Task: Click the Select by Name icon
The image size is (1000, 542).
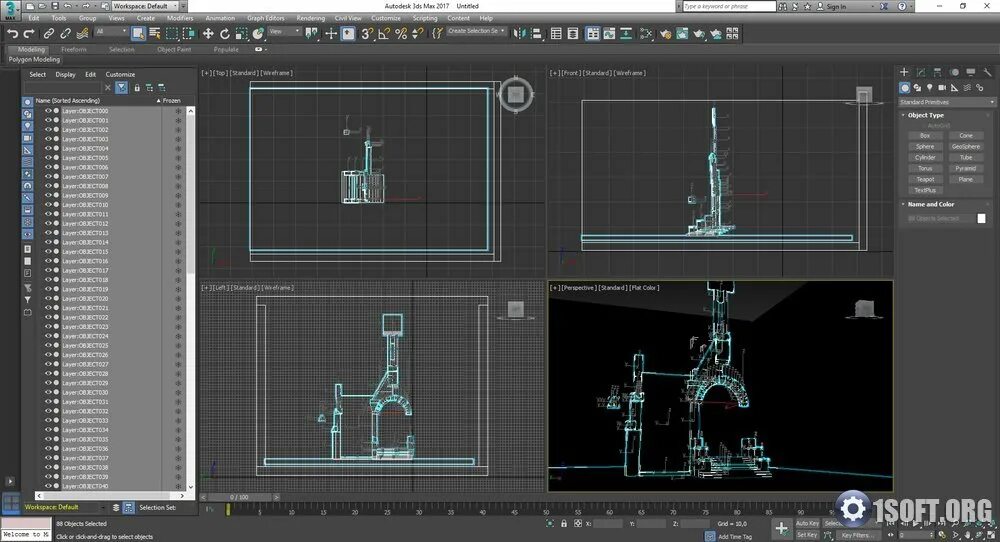Action: (154, 33)
